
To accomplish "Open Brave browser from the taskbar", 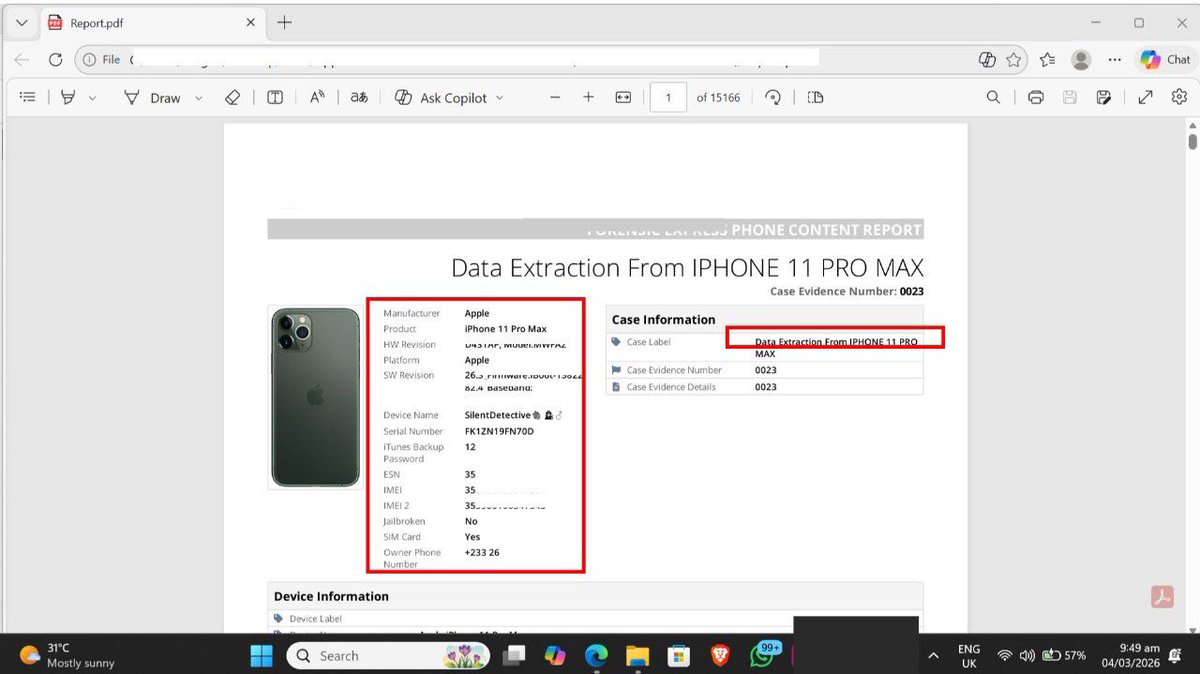I will pos(720,655).
